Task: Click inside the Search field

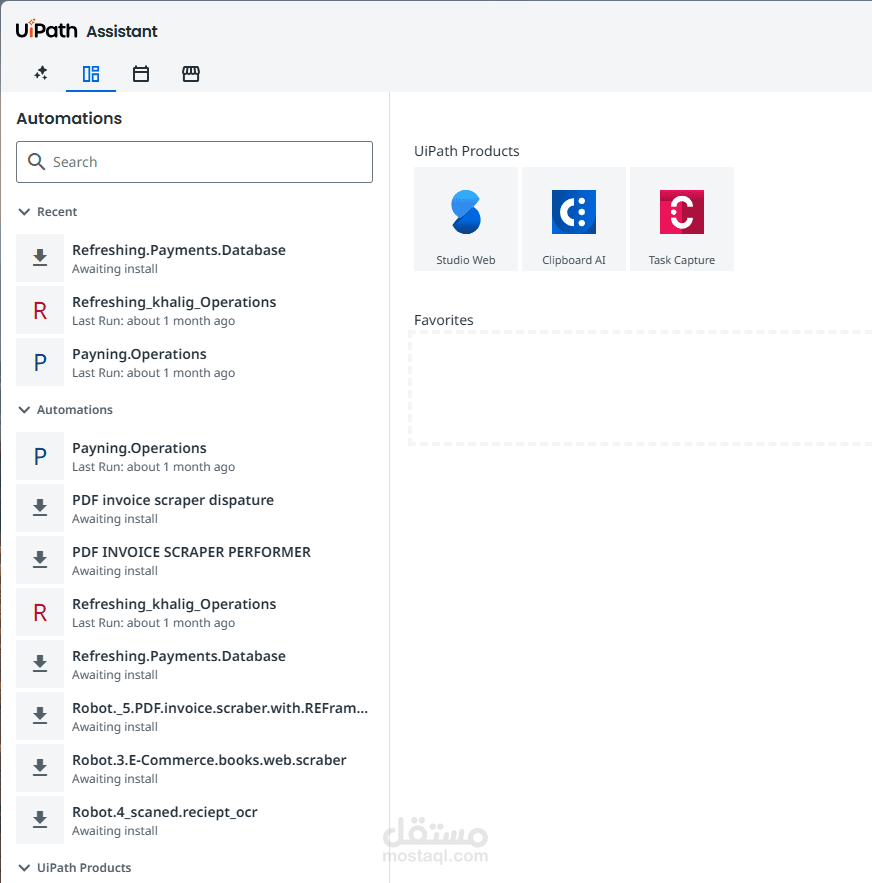Action: point(194,161)
